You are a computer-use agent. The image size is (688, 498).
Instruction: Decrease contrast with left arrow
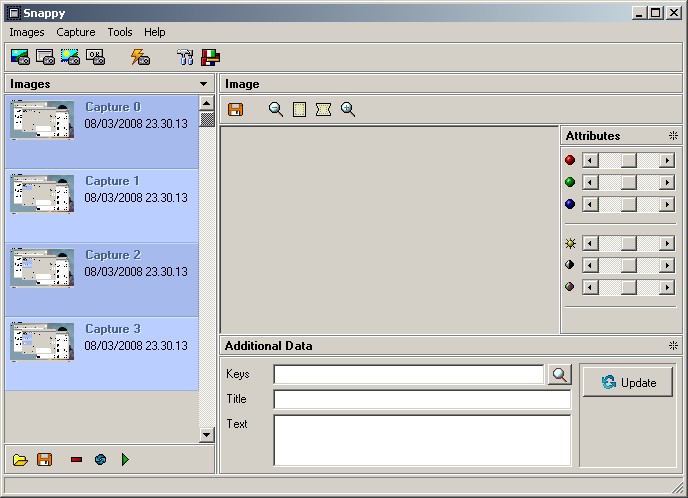(590, 265)
